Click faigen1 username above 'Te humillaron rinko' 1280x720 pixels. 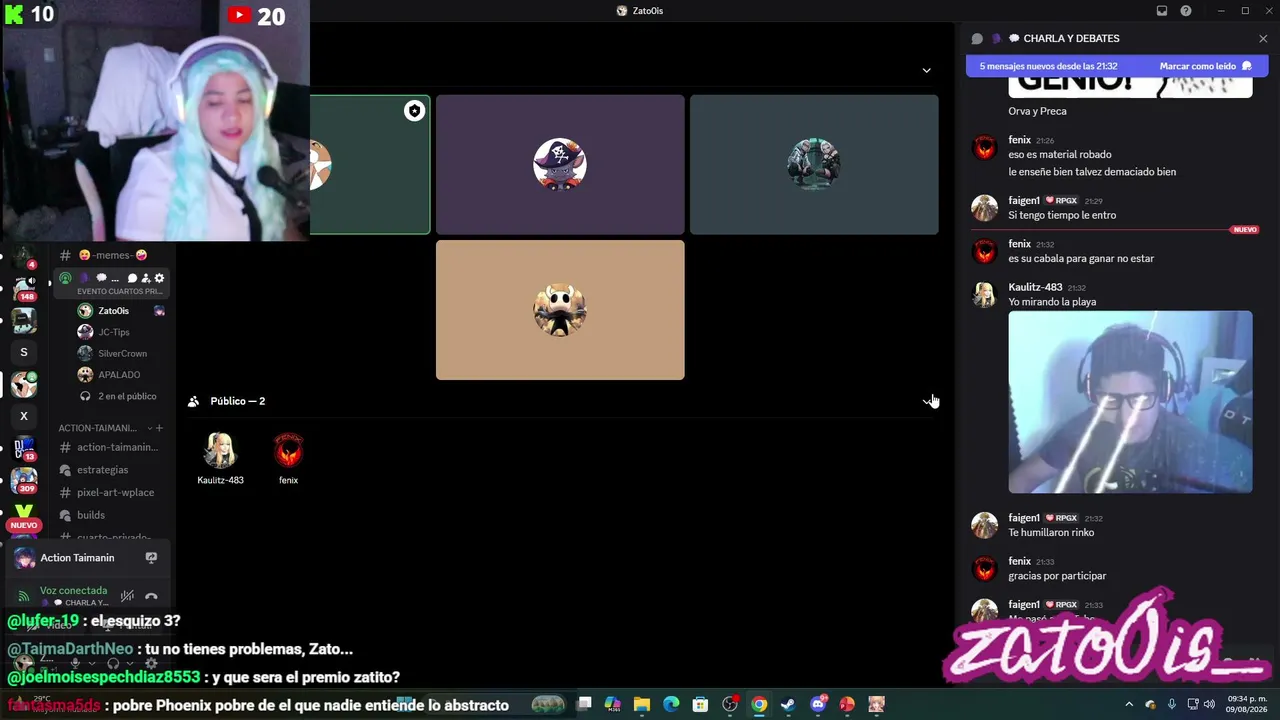point(1024,518)
